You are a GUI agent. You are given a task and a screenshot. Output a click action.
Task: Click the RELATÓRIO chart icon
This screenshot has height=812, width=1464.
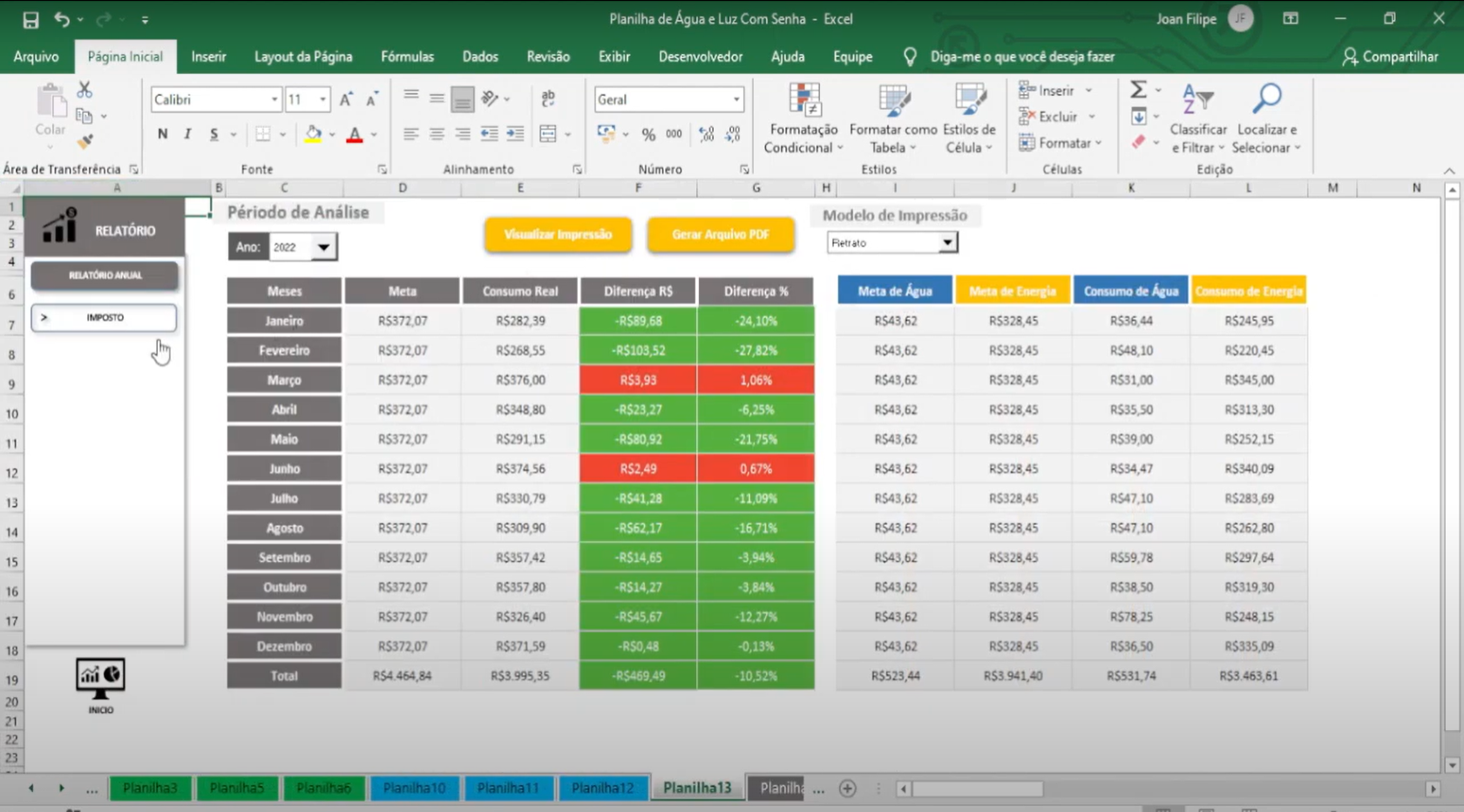(x=59, y=226)
